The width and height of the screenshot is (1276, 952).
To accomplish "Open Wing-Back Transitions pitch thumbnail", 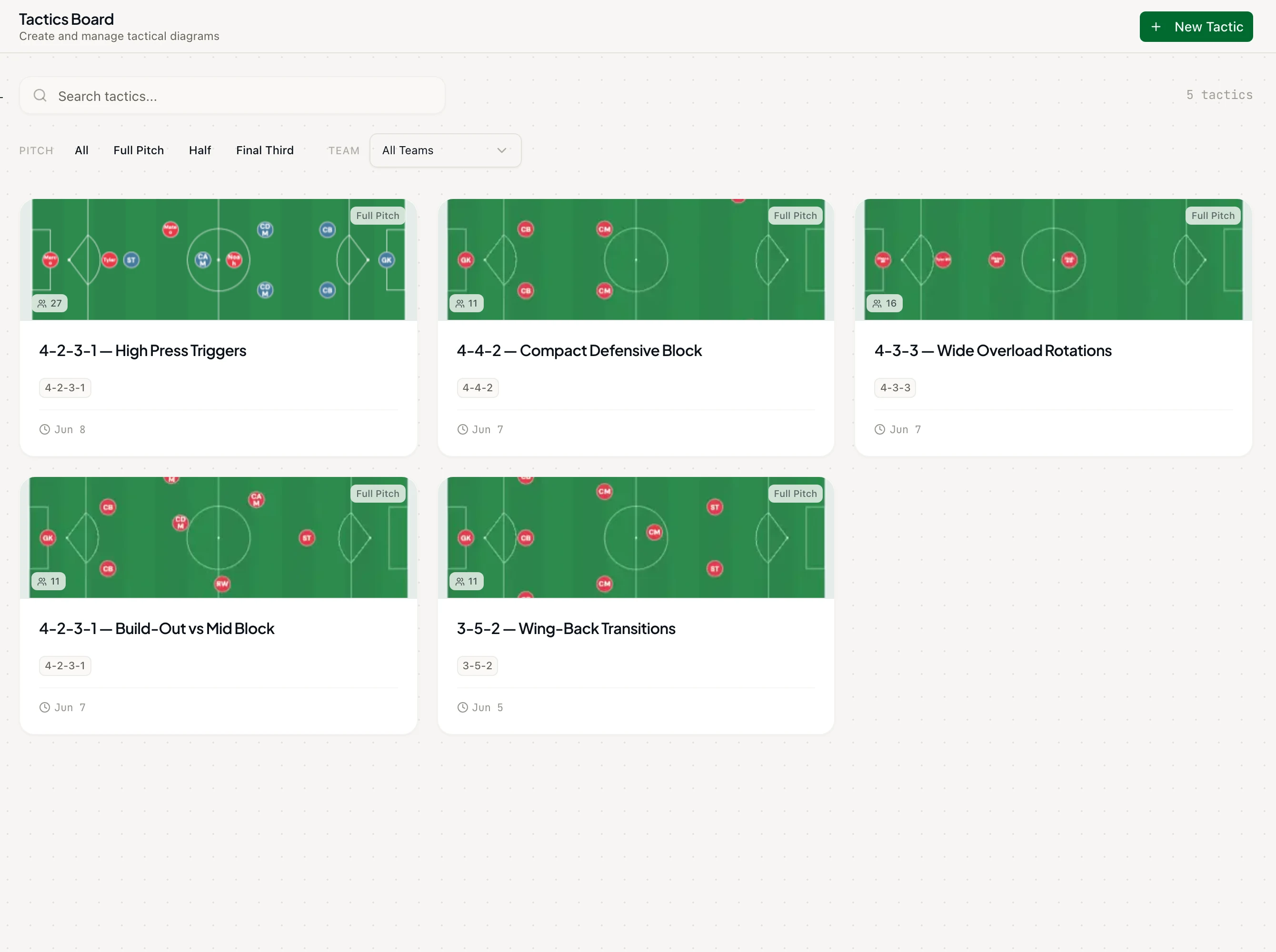I will coord(636,537).
